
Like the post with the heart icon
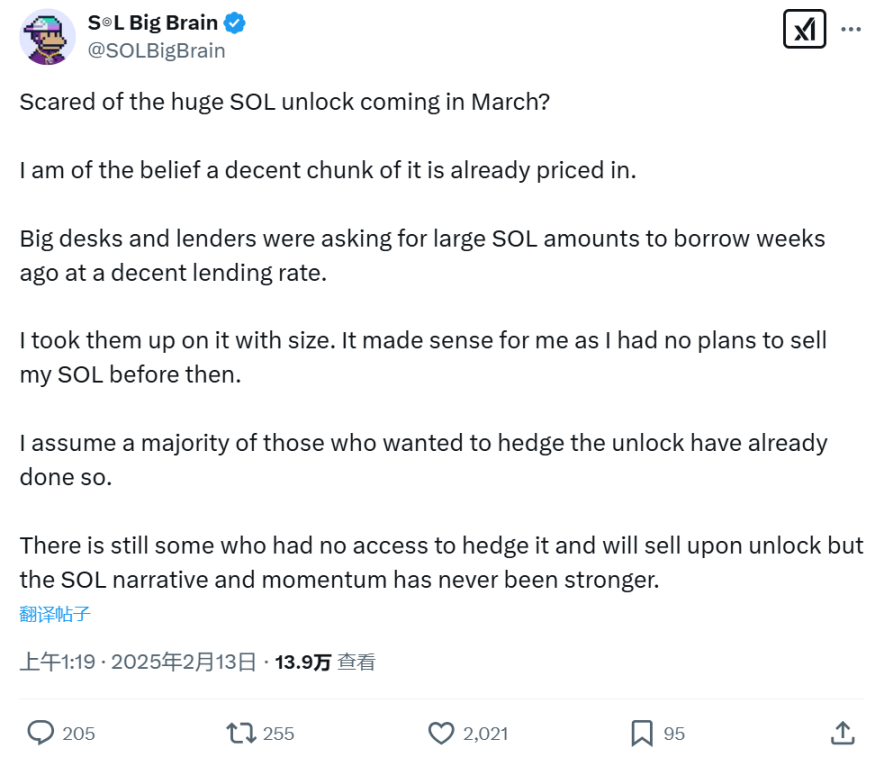point(441,733)
